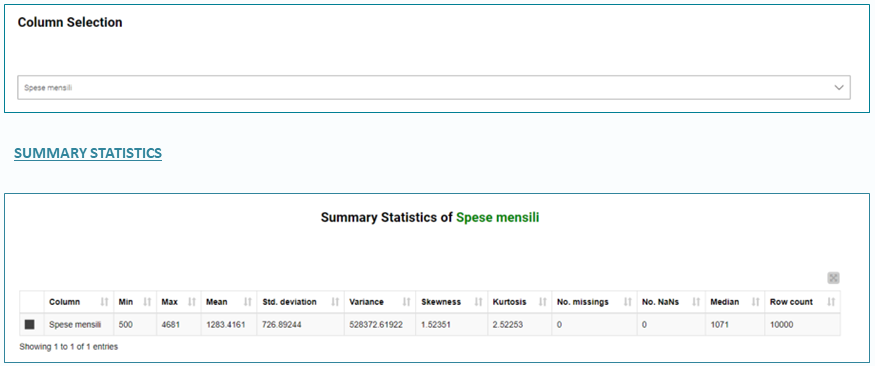Image resolution: width=875 pixels, height=366 pixels.
Task: Select the Spese mensili row checkbox
Action: click(x=30, y=324)
